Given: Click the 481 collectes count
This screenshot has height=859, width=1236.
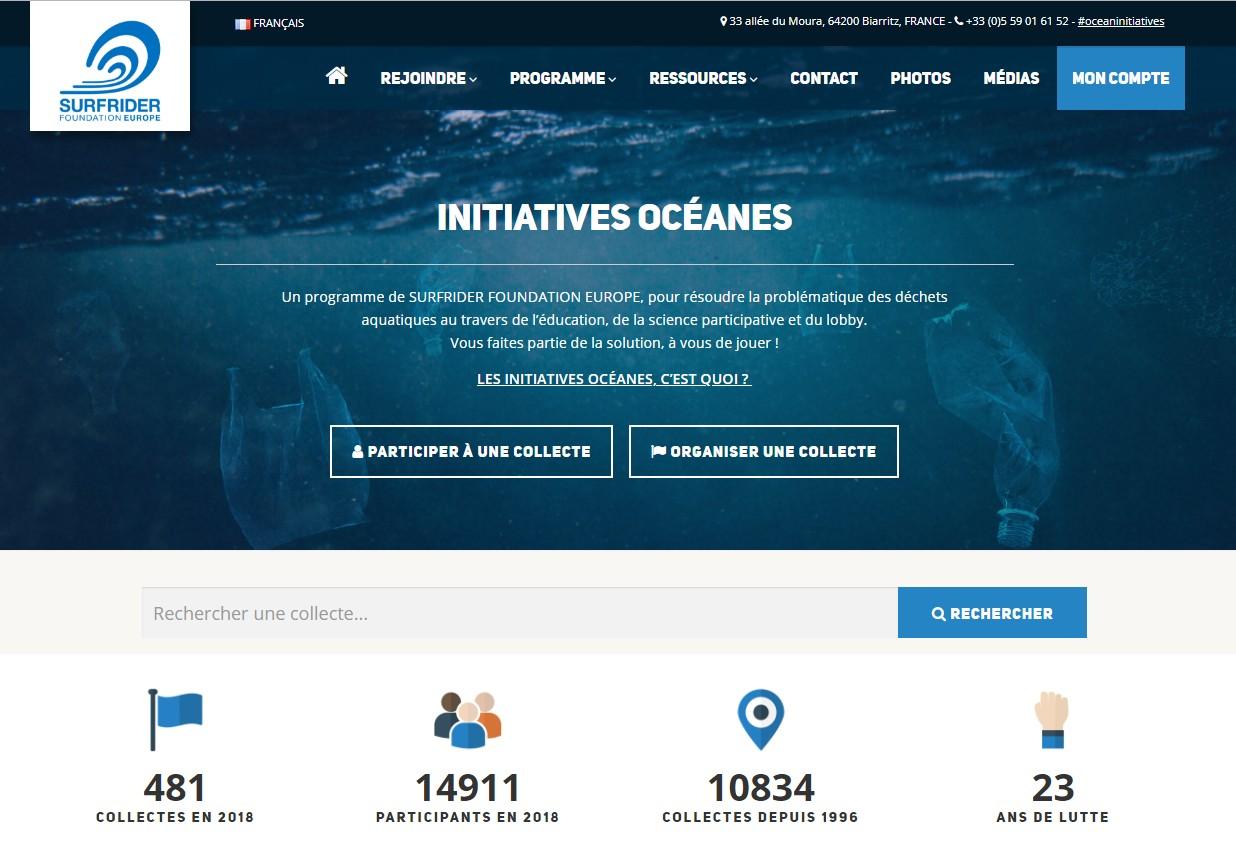Looking at the screenshot, I should point(175,788).
